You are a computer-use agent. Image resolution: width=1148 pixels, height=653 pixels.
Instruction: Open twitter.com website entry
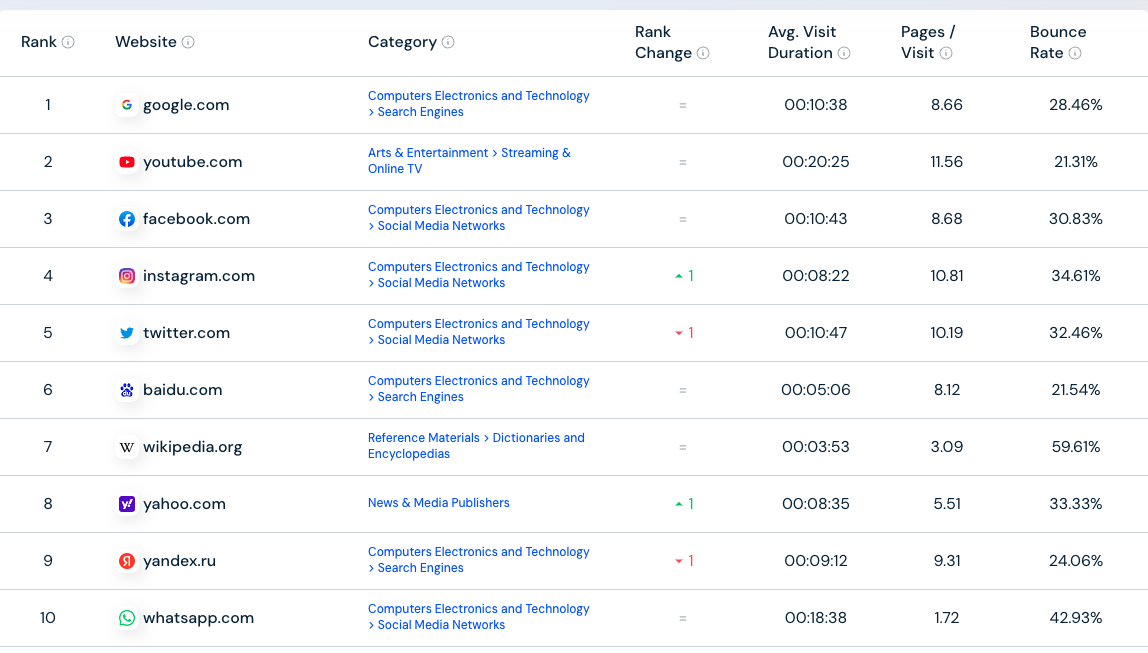click(x=187, y=333)
